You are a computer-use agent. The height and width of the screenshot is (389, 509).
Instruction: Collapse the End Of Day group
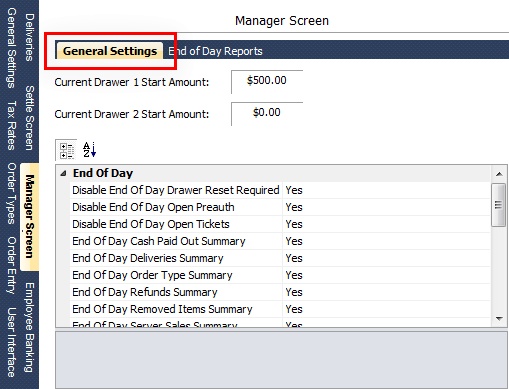click(63, 173)
